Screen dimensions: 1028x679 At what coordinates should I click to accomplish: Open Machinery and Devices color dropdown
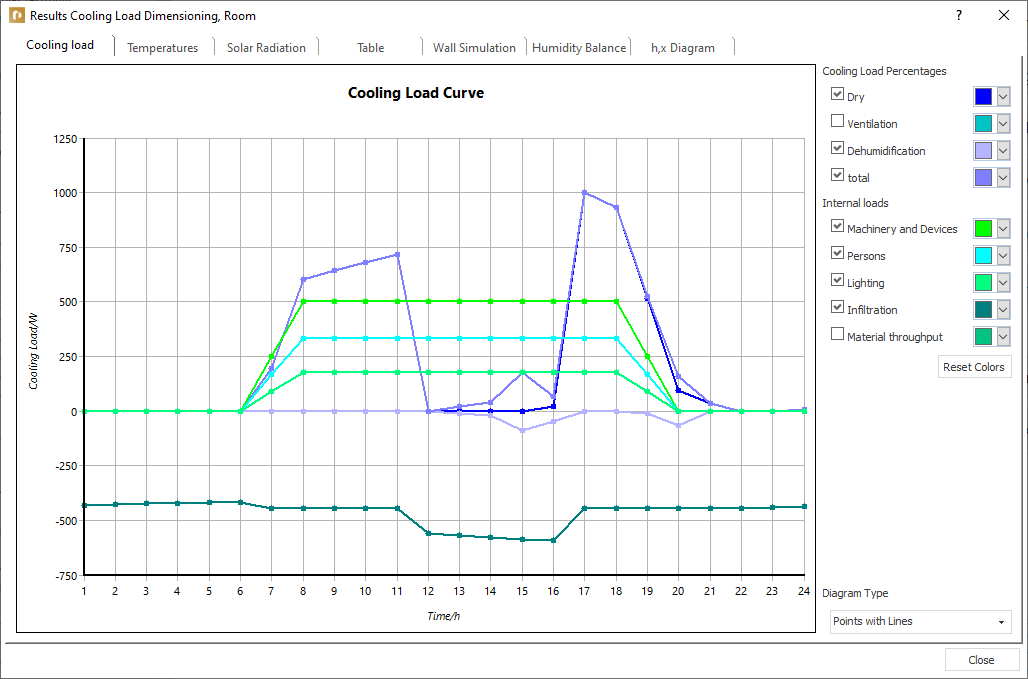(x=1003, y=229)
